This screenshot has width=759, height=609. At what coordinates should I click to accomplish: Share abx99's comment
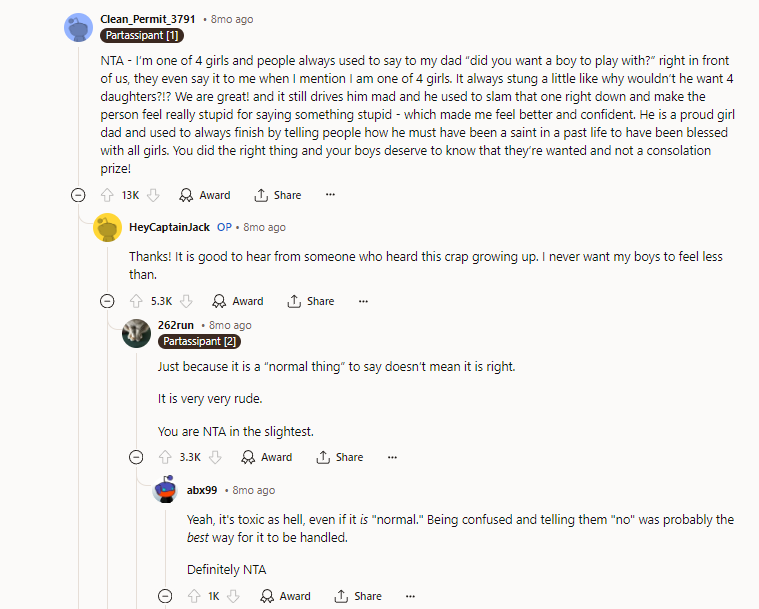[358, 596]
